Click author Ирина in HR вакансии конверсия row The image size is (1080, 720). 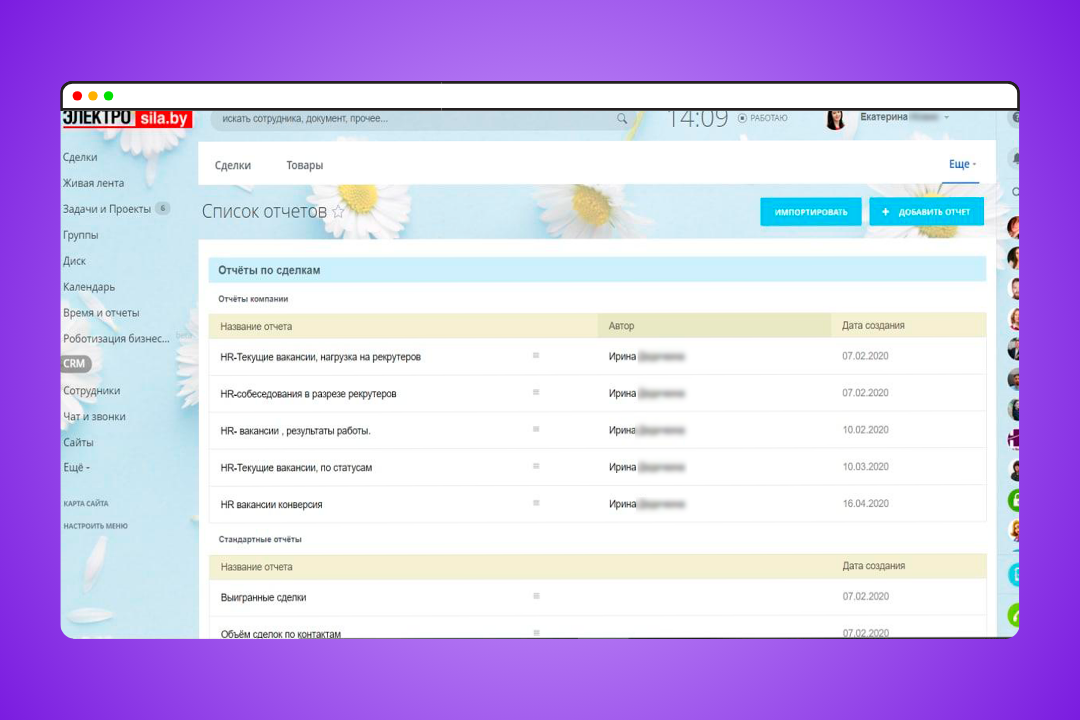coord(622,504)
